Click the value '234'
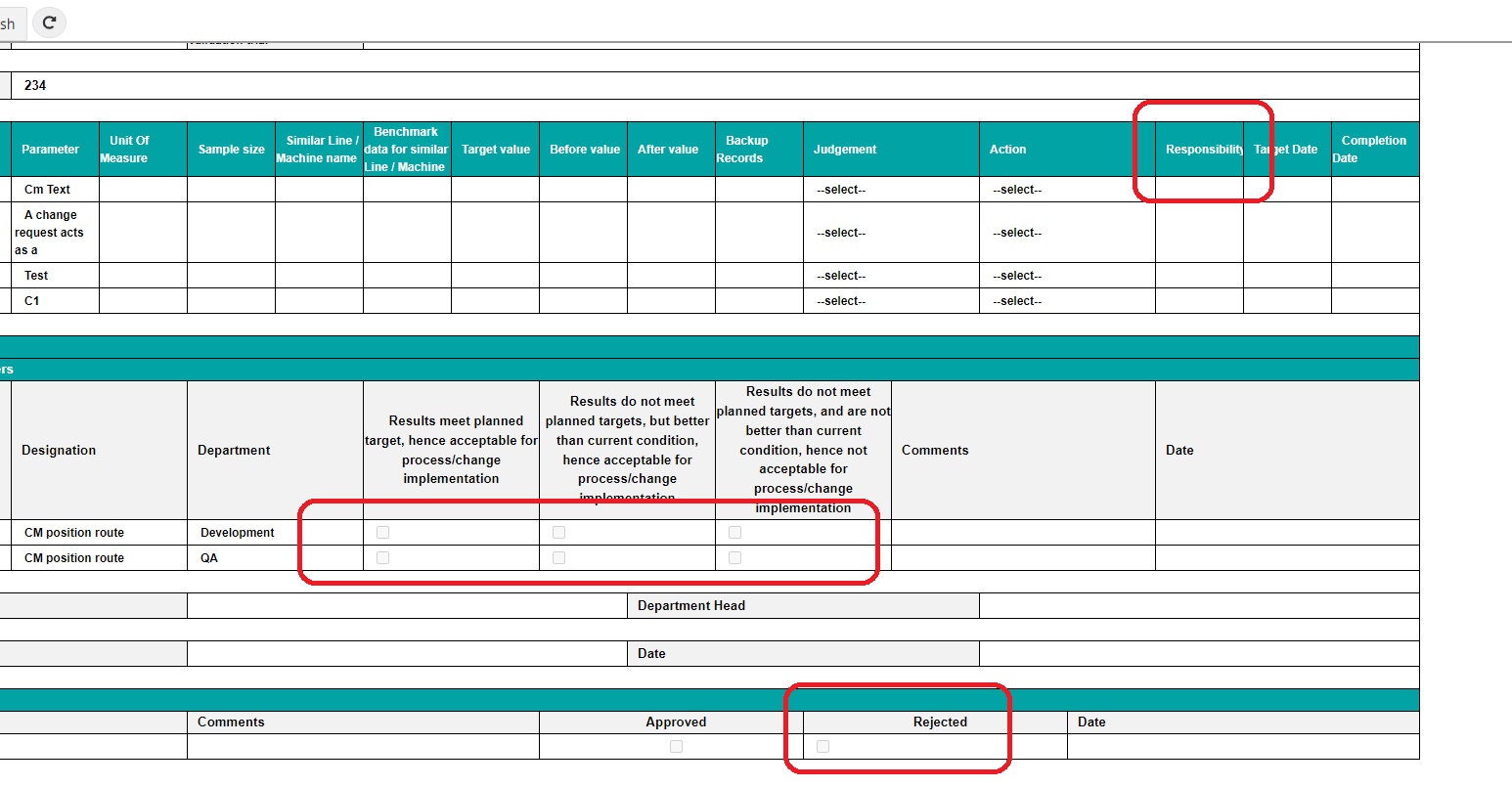Image resolution: width=1512 pixels, height=788 pixels. pyautogui.click(x=35, y=85)
